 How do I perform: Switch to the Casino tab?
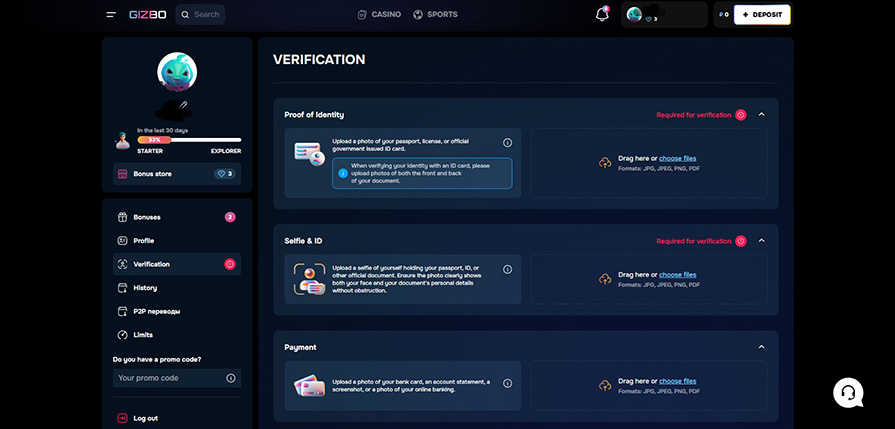pos(379,15)
